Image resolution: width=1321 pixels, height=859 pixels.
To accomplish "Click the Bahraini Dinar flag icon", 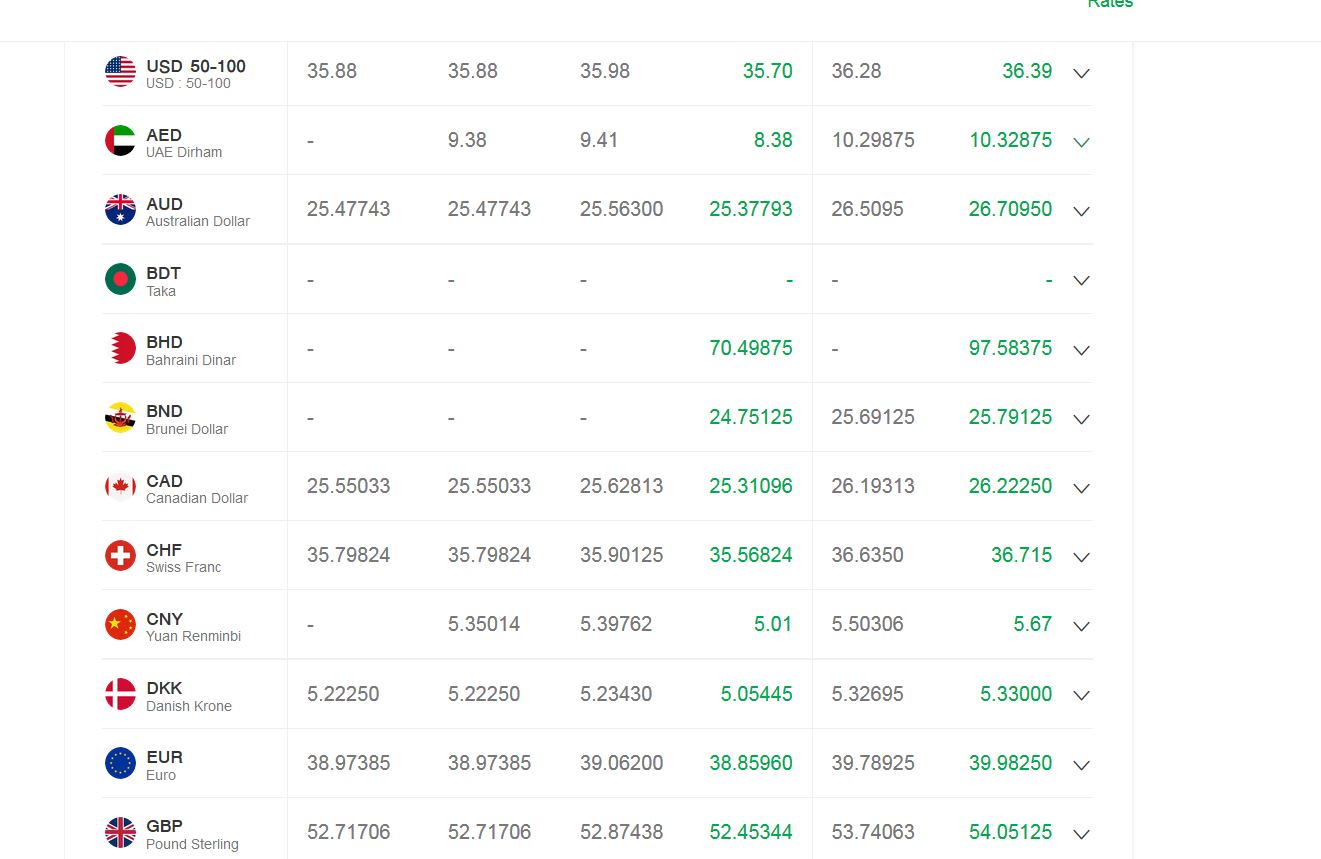I will click(x=120, y=349).
